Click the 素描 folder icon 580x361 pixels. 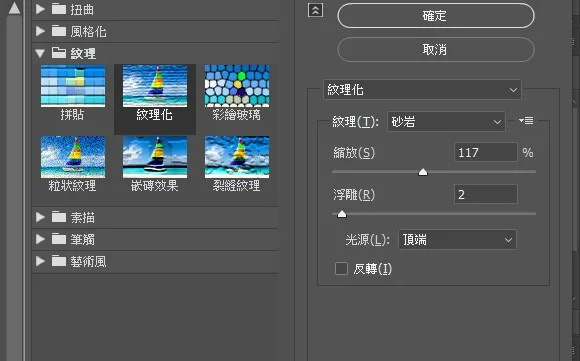point(58,217)
